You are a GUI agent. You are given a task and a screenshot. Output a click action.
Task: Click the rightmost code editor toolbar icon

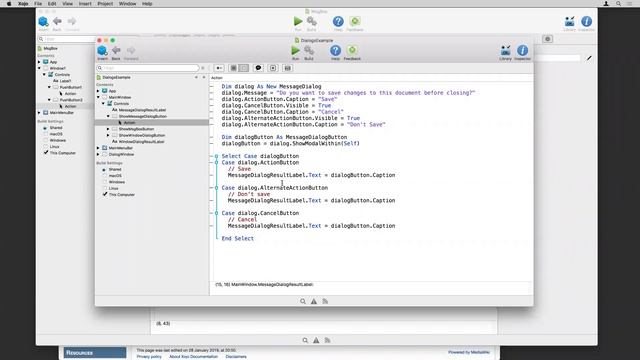pos(288,68)
